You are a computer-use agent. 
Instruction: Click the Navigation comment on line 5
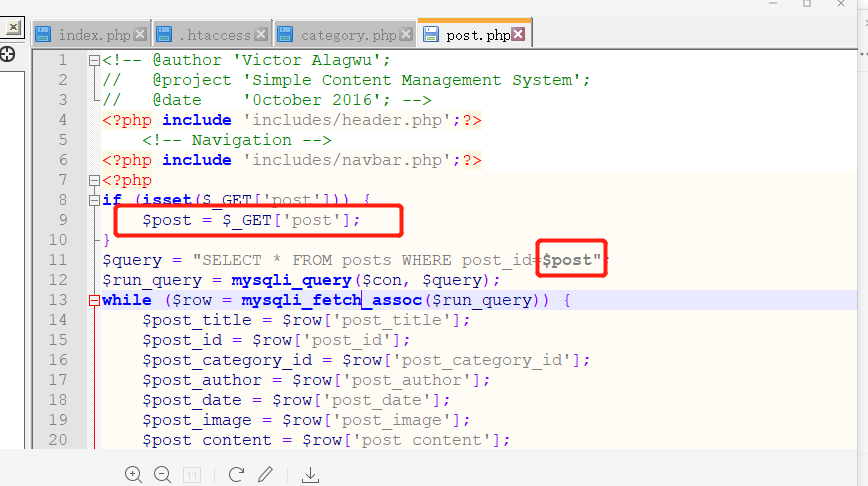pos(236,140)
